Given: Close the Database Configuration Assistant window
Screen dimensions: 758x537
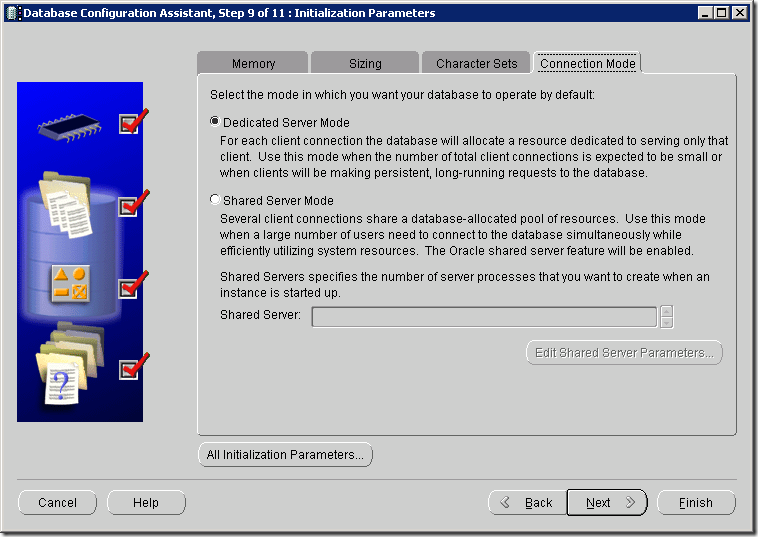Looking at the screenshot, I should [x=740, y=13].
